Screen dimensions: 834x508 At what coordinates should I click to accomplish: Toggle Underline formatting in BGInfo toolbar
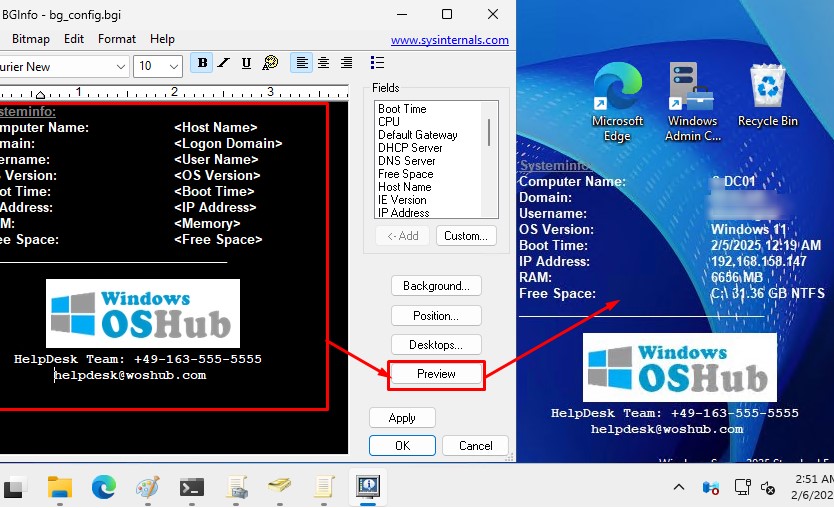tap(246, 63)
